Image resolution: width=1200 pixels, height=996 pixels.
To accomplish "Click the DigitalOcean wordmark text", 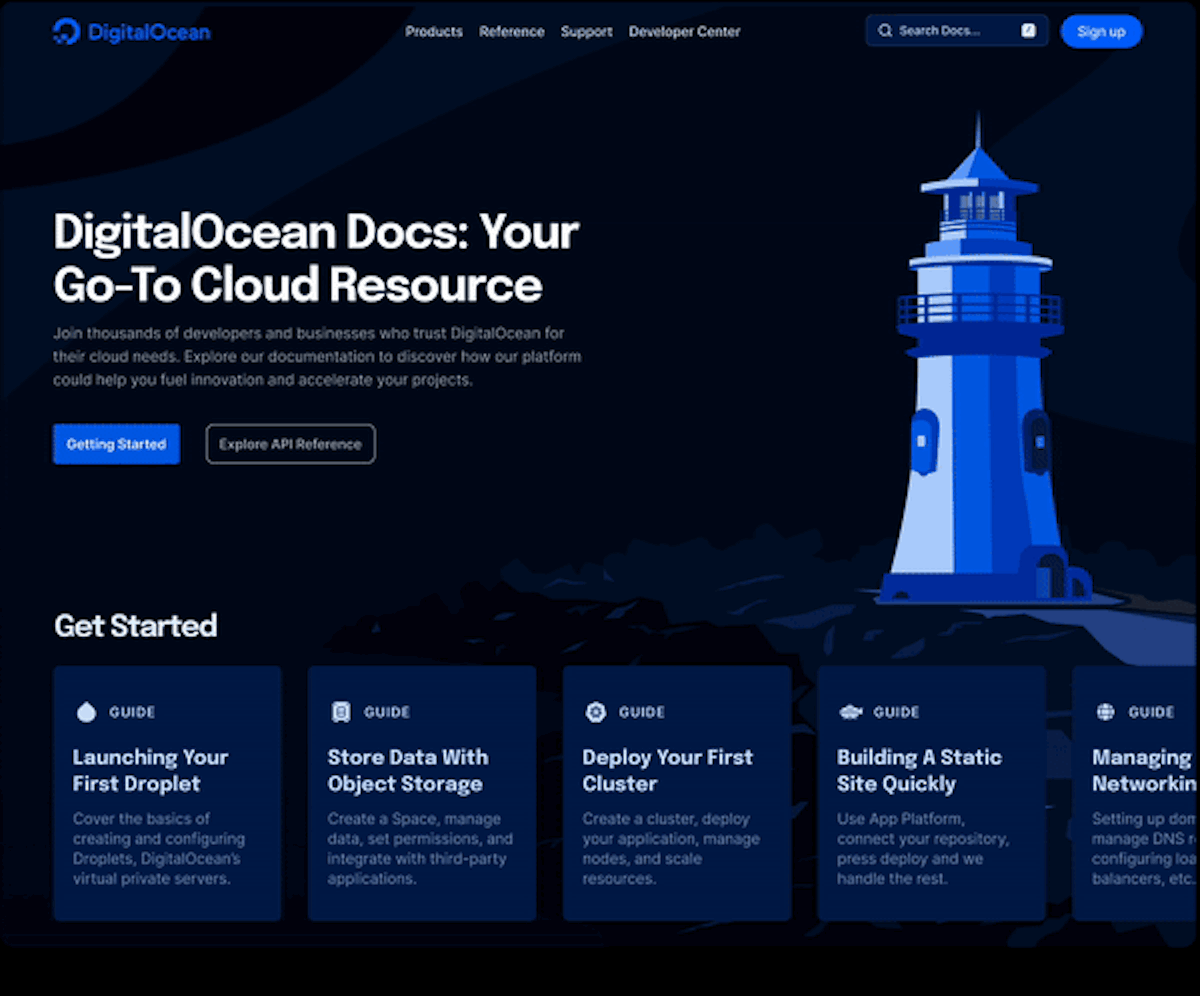I will (x=149, y=32).
